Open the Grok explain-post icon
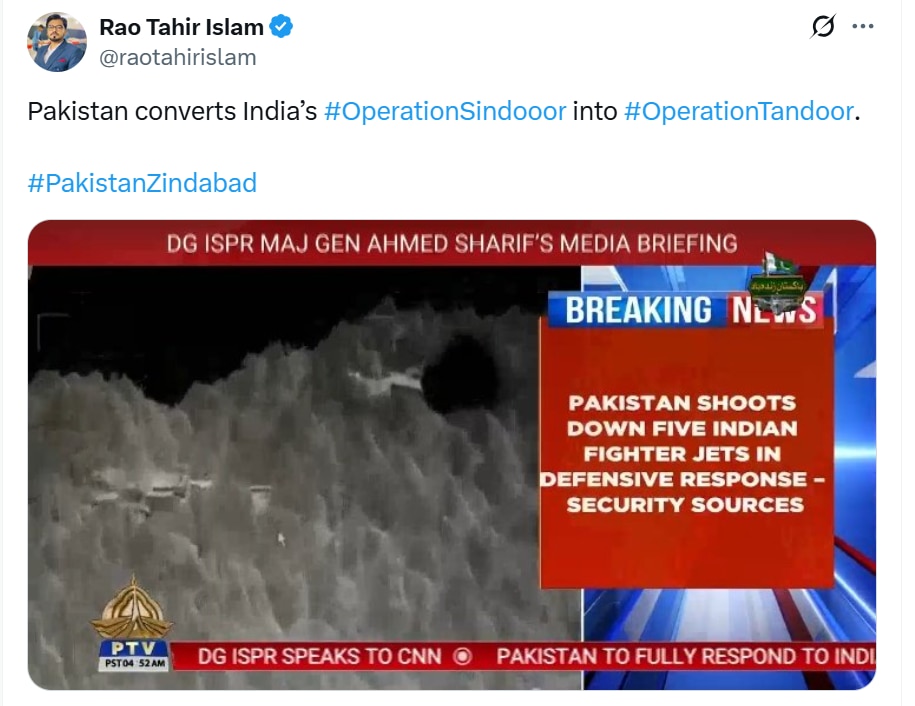The width and height of the screenshot is (915, 706). coord(823,26)
